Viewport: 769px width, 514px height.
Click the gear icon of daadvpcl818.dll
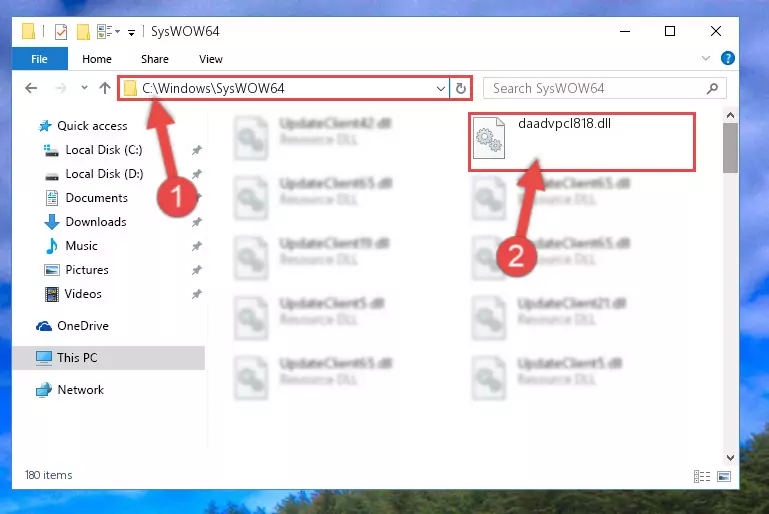pyautogui.click(x=489, y=138)
